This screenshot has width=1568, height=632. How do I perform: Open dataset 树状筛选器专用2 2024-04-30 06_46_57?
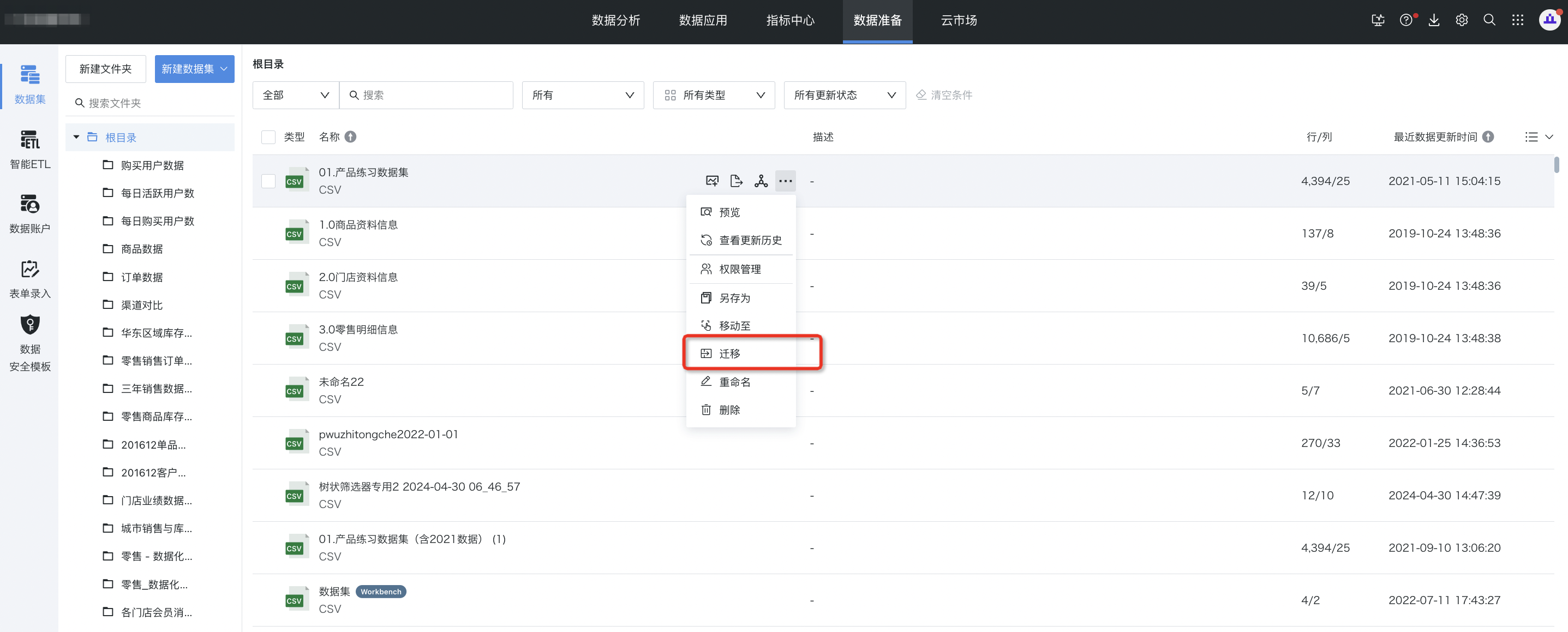tap(420, 486)
